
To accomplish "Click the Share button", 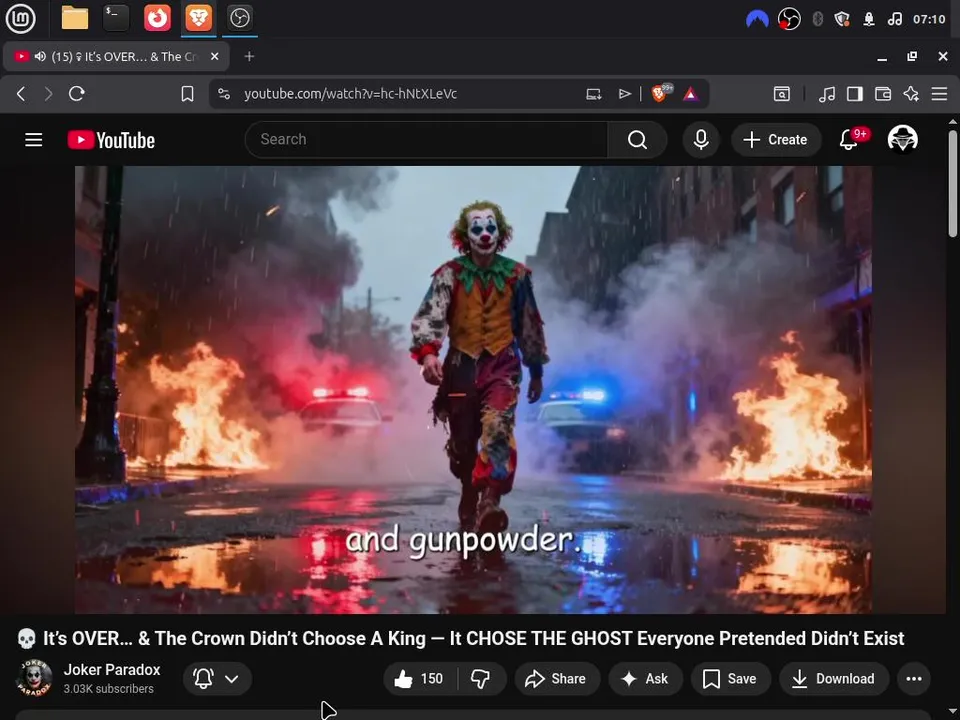I will click(x=557, y=678).
